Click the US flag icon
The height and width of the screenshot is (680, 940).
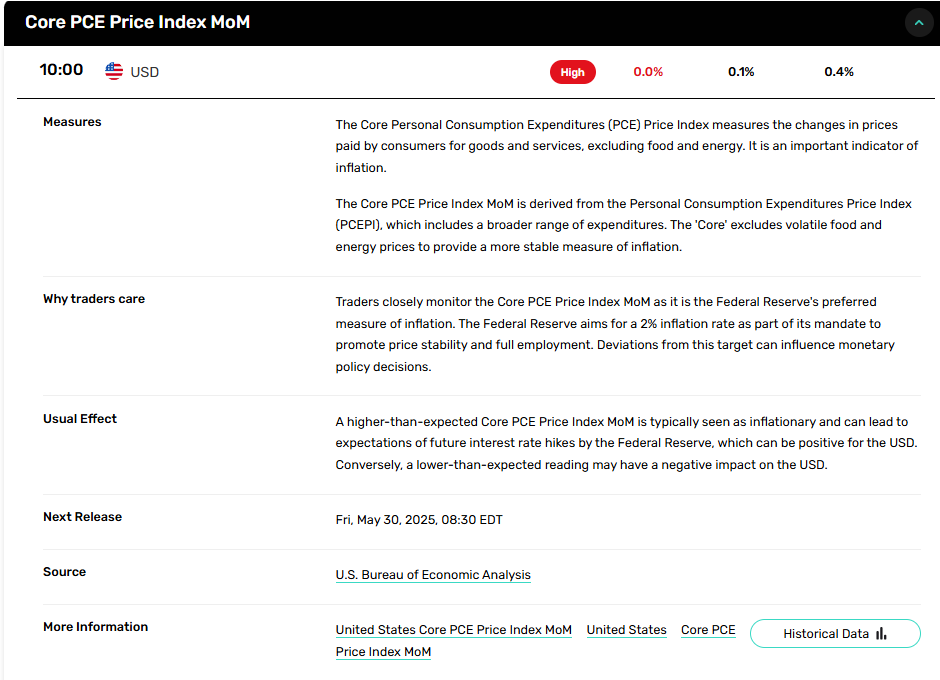(114, 71)
